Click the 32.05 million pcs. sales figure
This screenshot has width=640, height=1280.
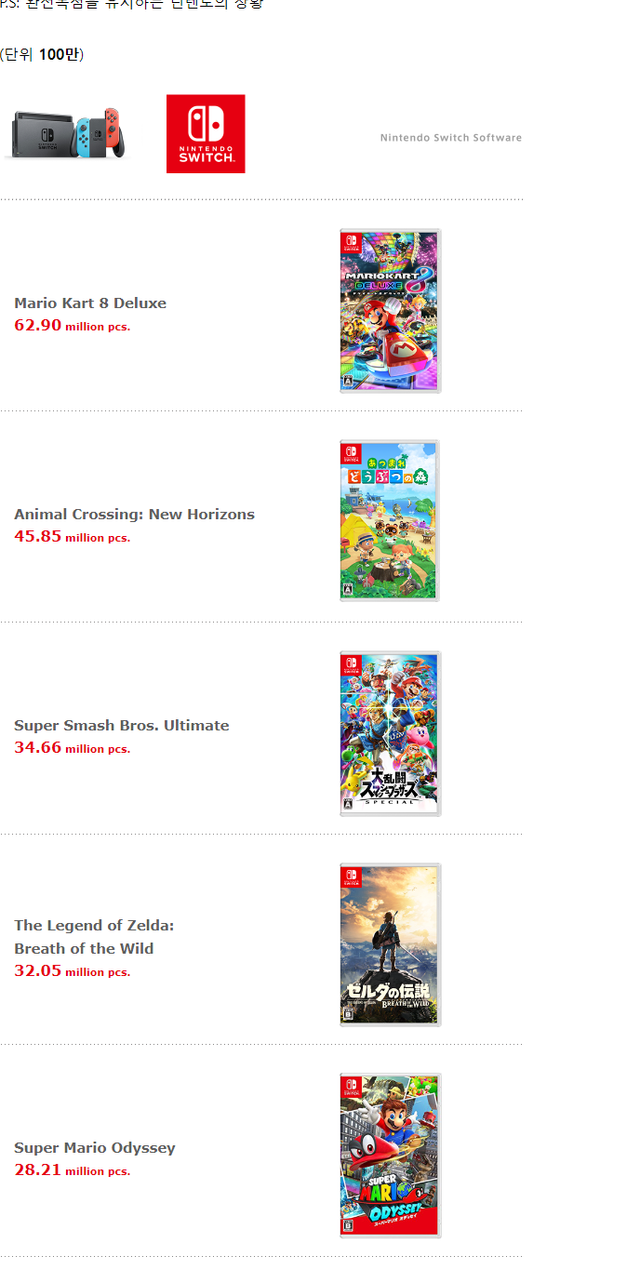72,970
